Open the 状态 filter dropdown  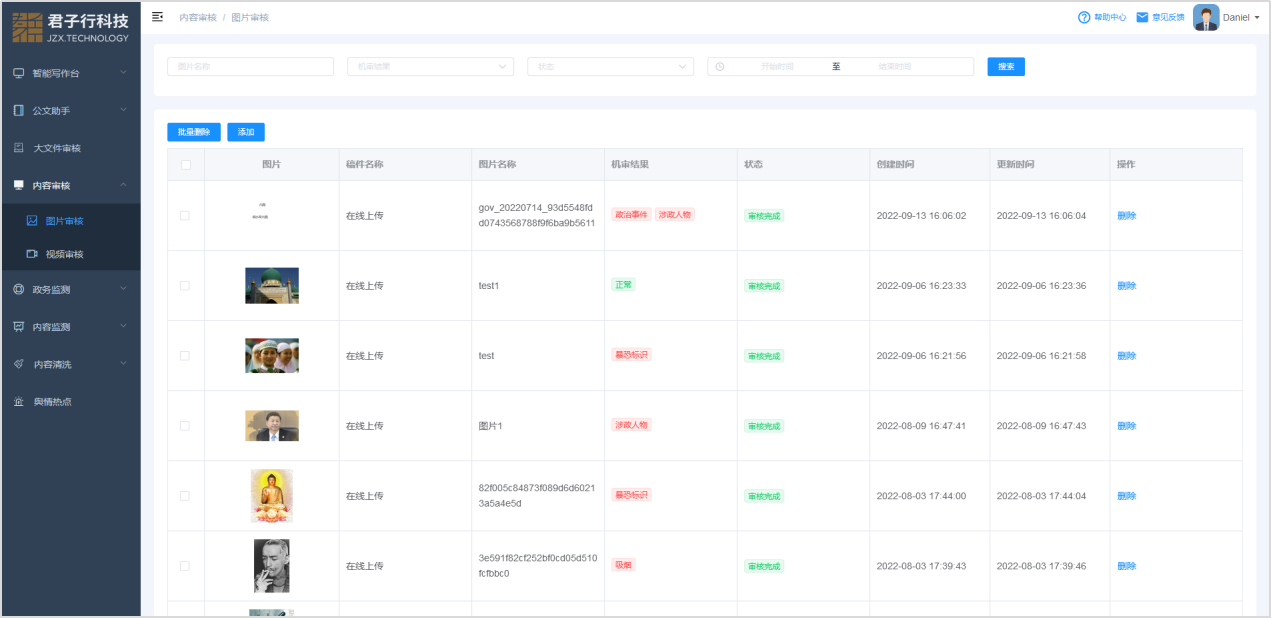610,67
